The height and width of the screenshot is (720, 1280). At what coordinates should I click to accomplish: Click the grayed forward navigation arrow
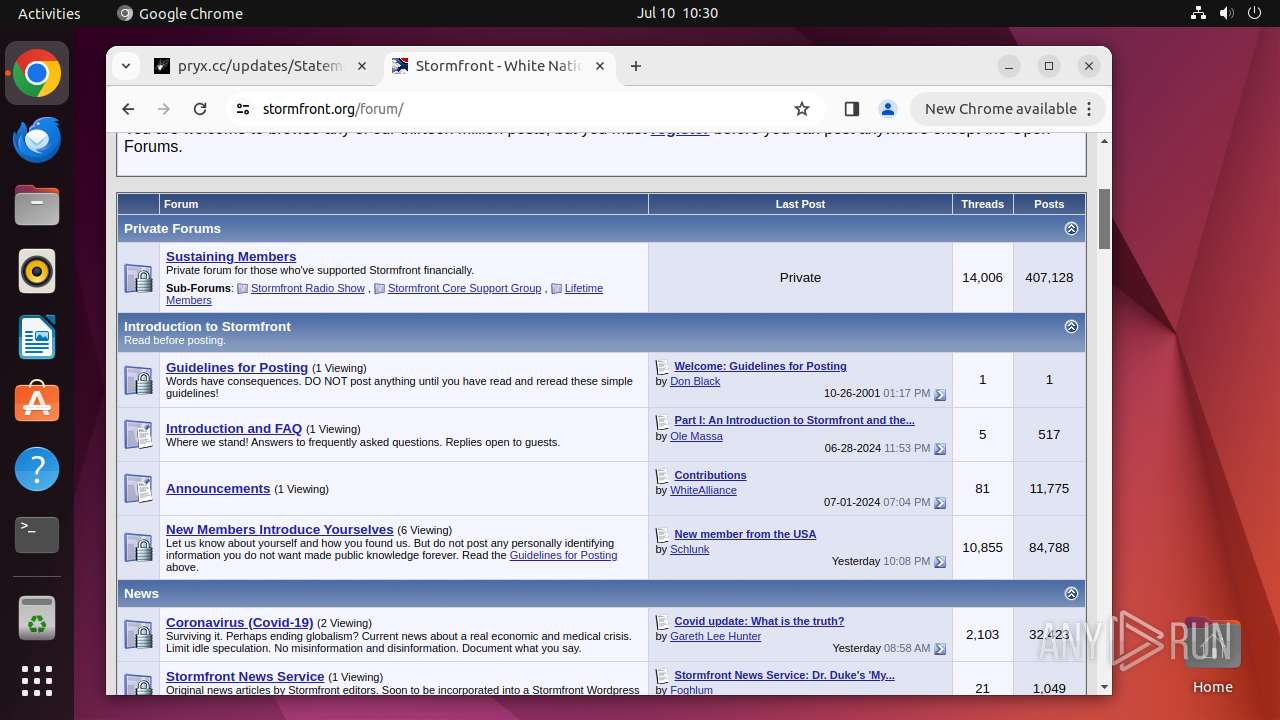[164, 109]
